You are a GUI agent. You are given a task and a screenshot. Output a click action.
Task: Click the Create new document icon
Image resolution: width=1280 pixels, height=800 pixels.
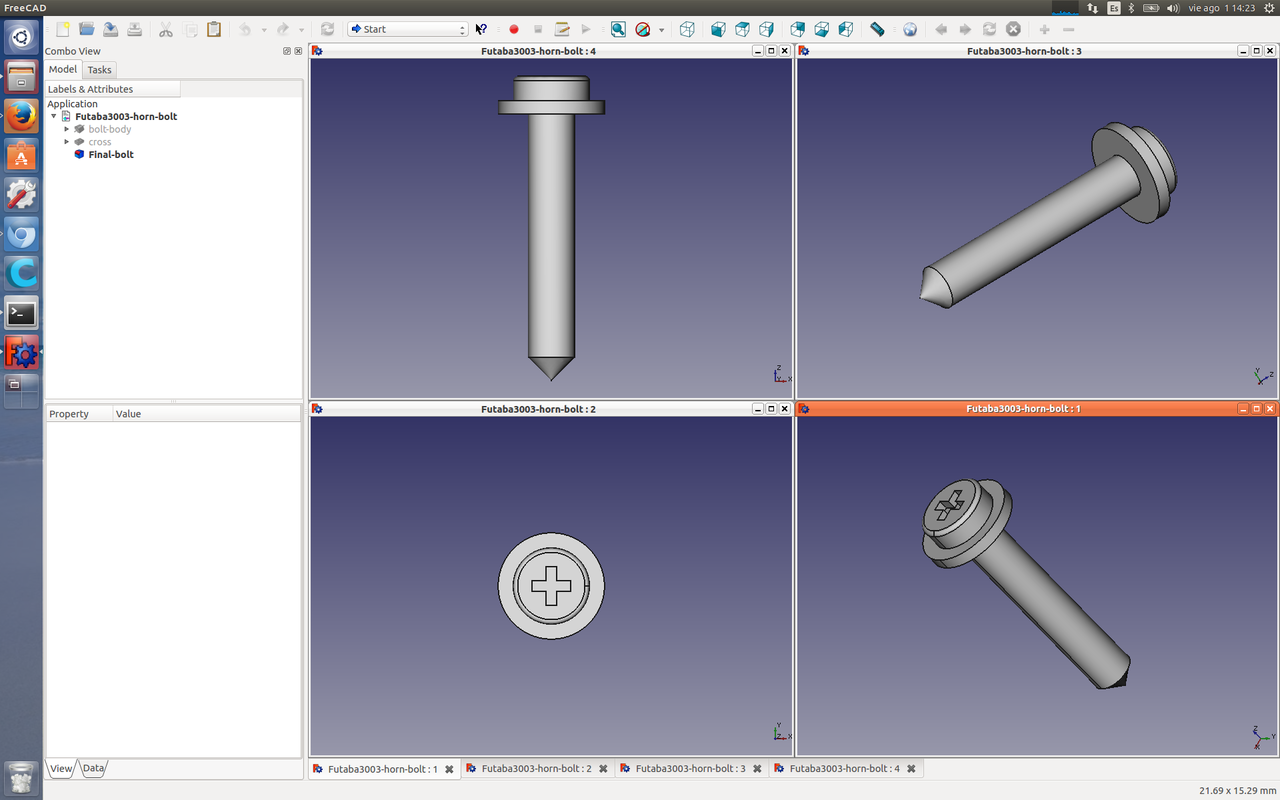click(62, 30)
